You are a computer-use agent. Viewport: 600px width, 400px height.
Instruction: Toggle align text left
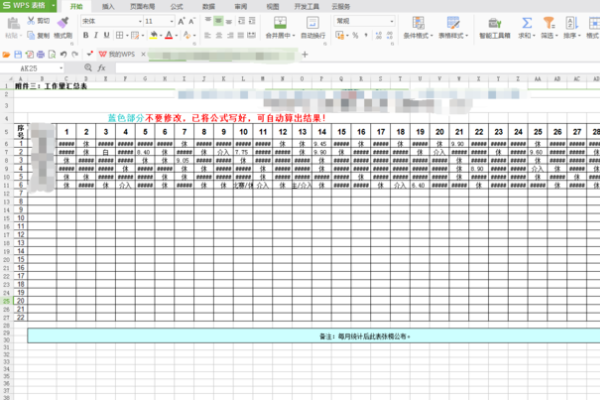tap(208, 35)
